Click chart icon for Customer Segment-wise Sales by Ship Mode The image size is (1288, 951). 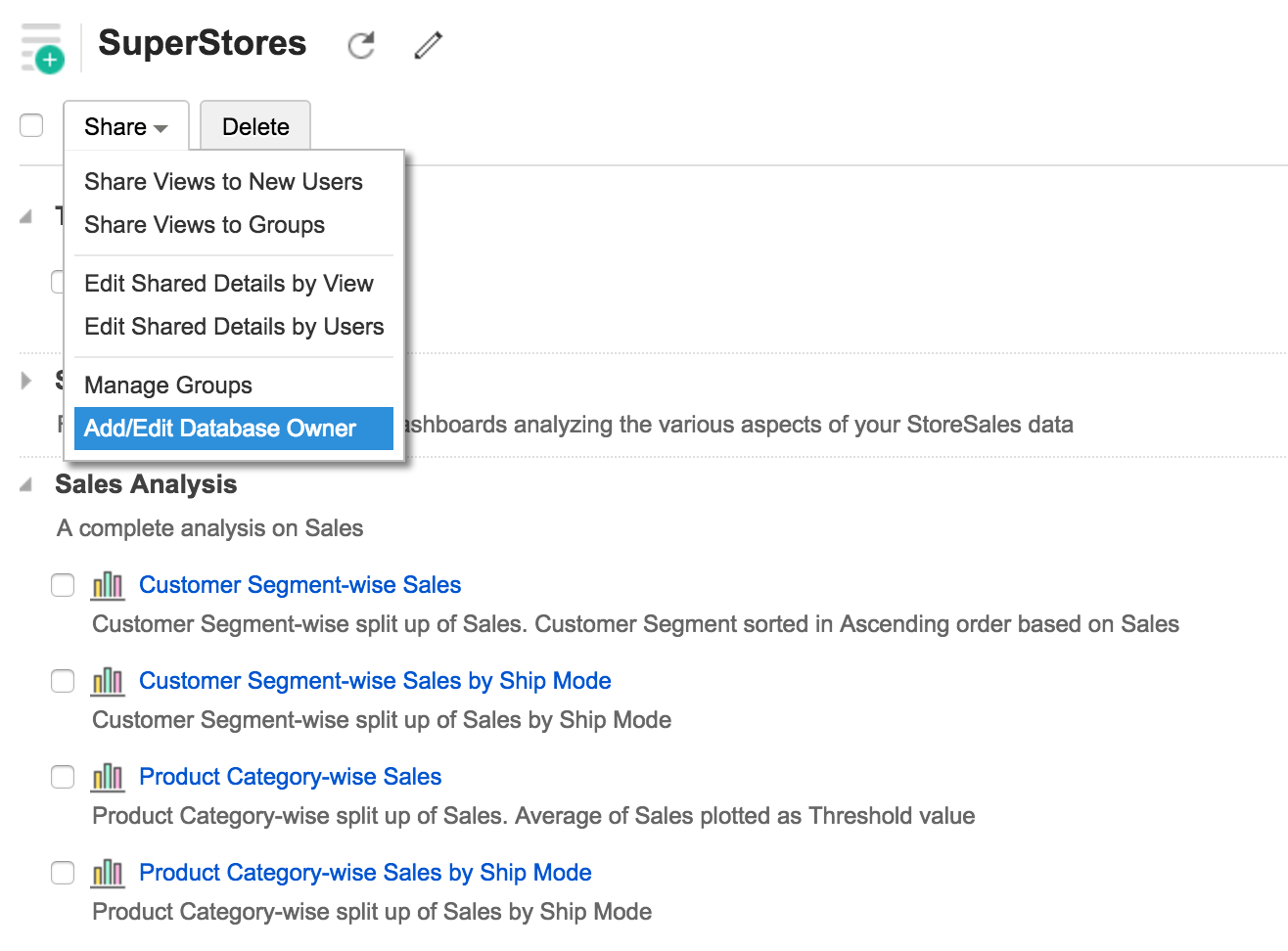pyautogui.click(x=108, y=681)
